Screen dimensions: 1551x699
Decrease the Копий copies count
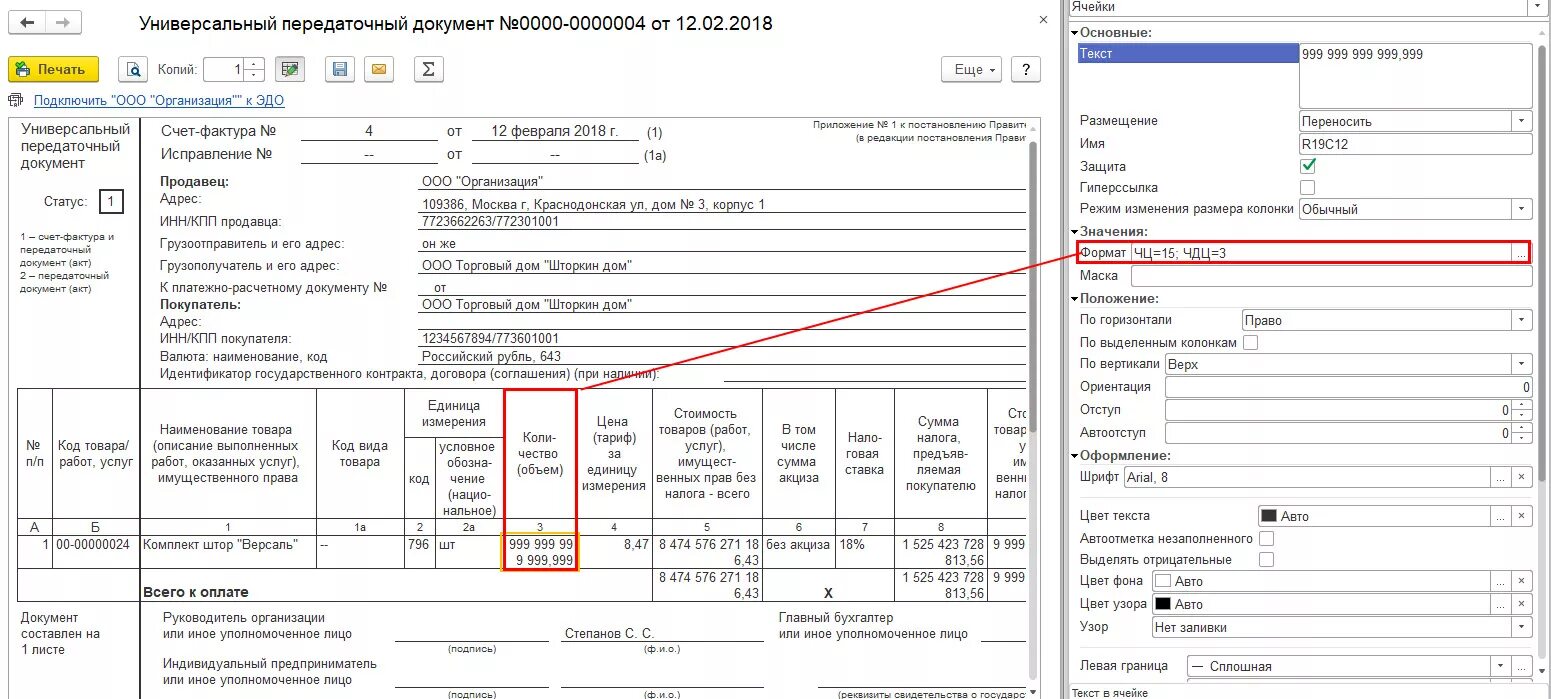point(254,76)
